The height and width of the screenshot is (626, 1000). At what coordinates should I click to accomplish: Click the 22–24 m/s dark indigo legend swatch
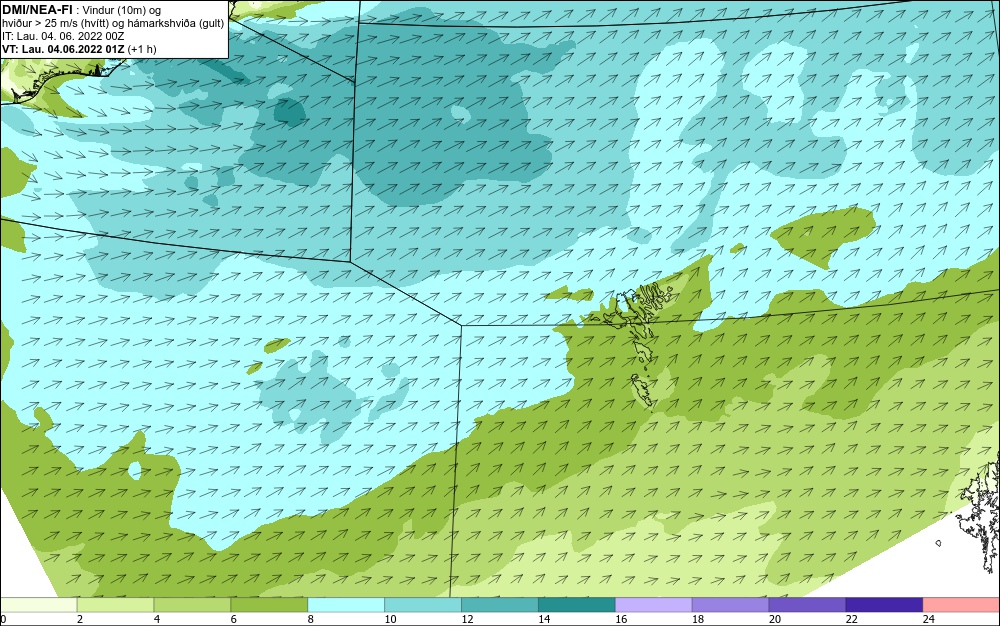(885, 605)
